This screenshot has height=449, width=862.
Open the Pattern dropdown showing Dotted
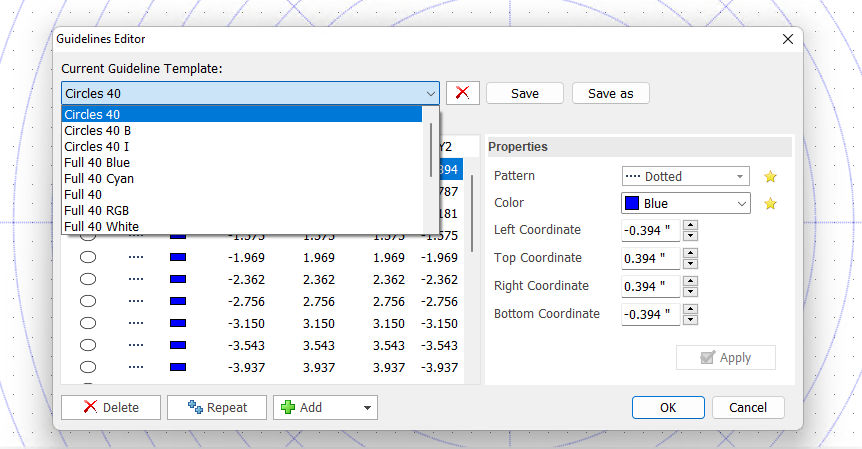click(685, 176)
